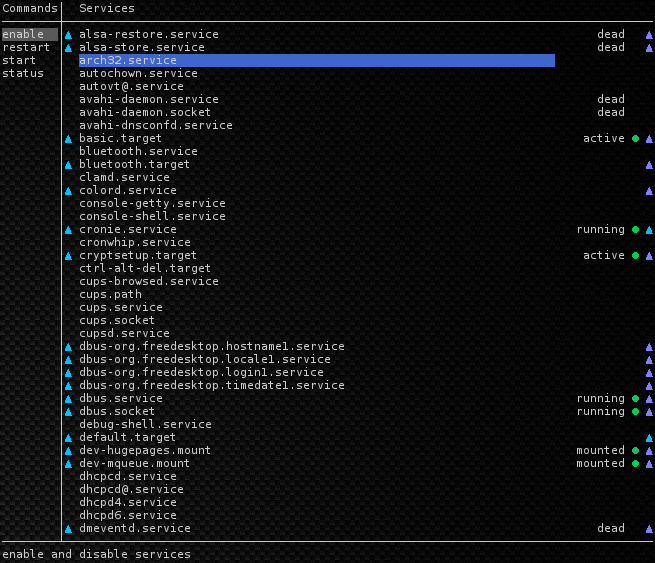This screenshot has width=655, height=563.
Task: Click the blue enabled marker beside dbus.service
Action: click(x=68, y=399)
